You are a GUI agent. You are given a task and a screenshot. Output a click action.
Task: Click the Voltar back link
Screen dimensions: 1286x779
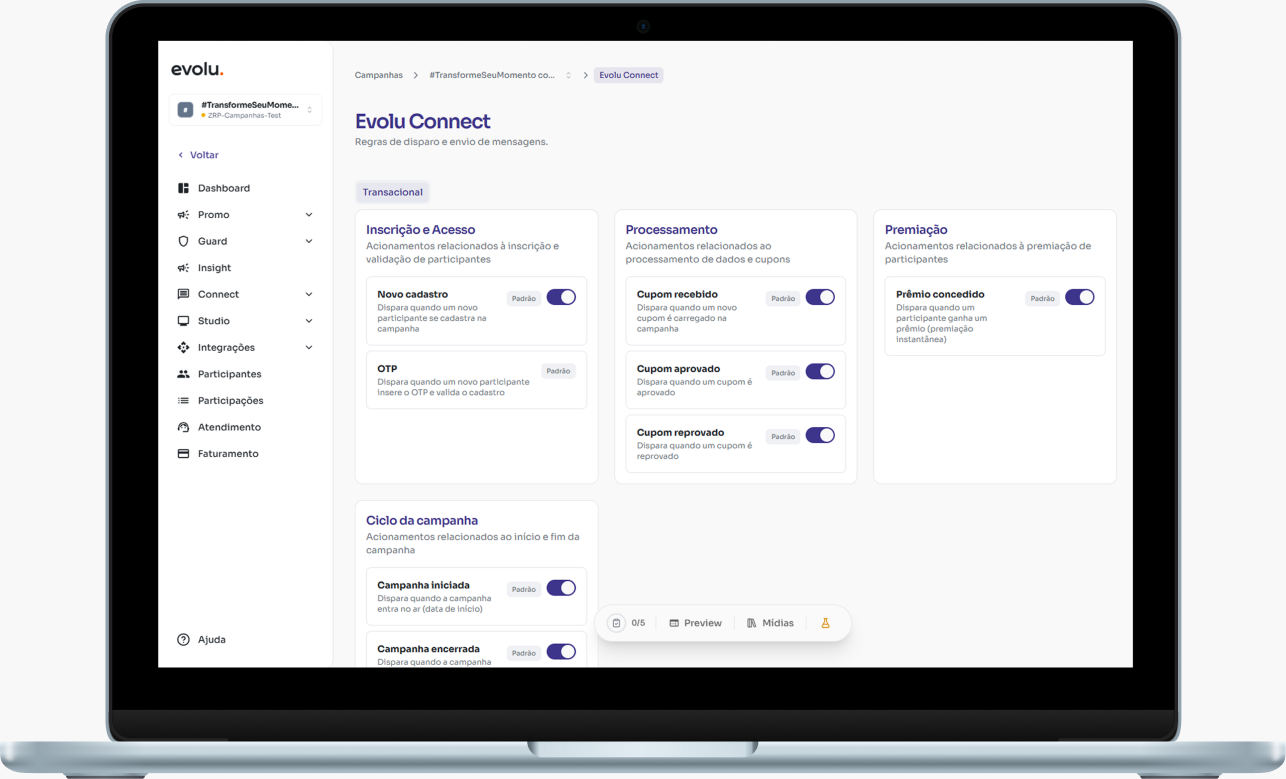coord(198,155)
